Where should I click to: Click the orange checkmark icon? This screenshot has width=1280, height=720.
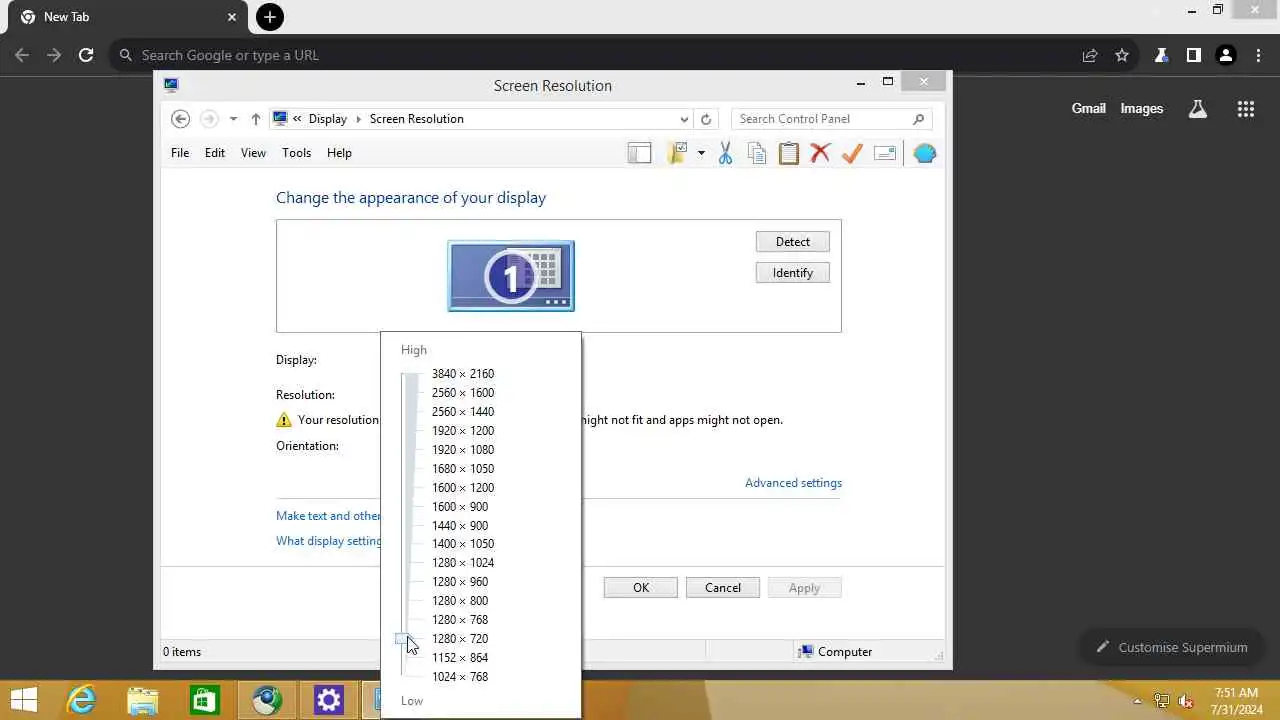pos(852,153)
